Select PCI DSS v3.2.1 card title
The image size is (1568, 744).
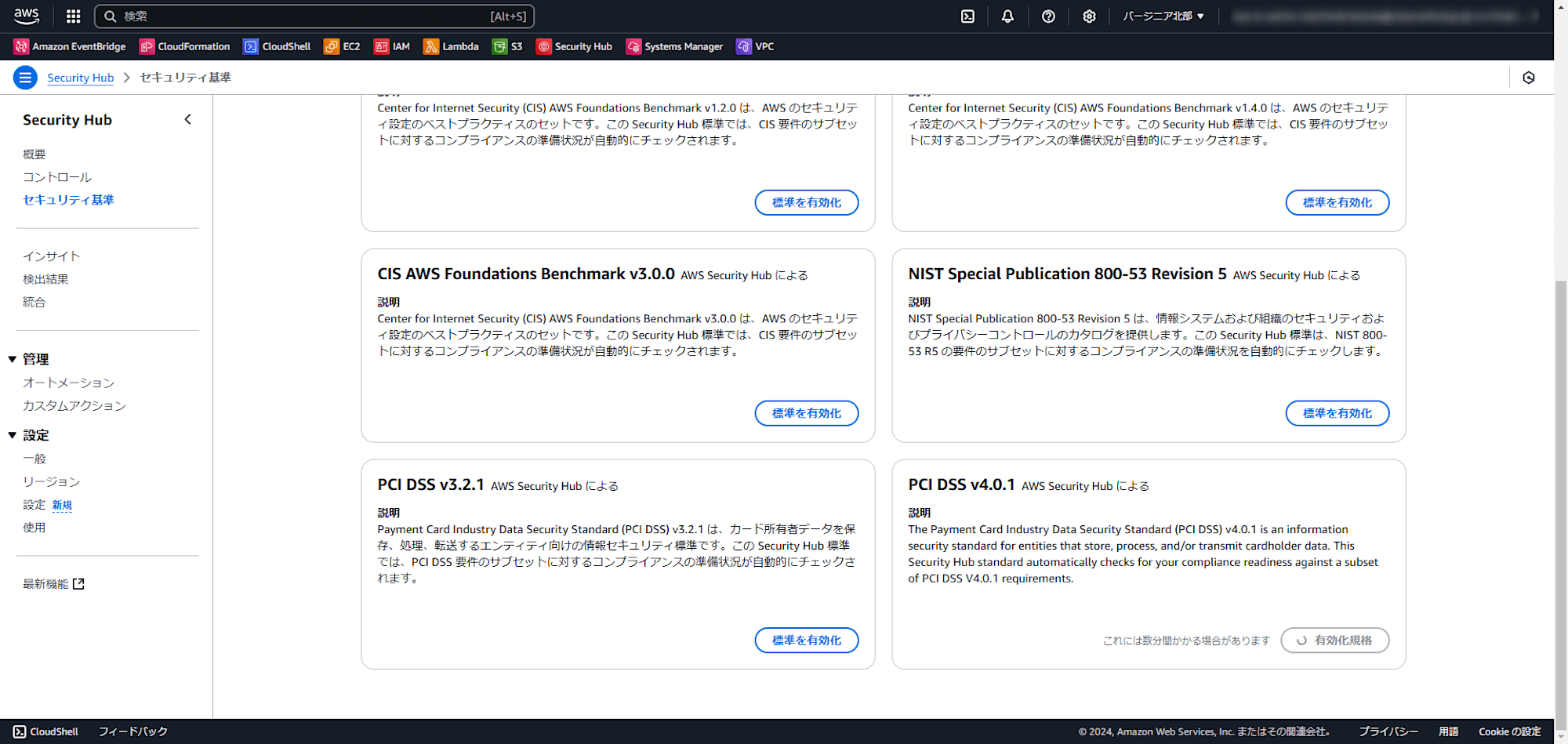430,485
